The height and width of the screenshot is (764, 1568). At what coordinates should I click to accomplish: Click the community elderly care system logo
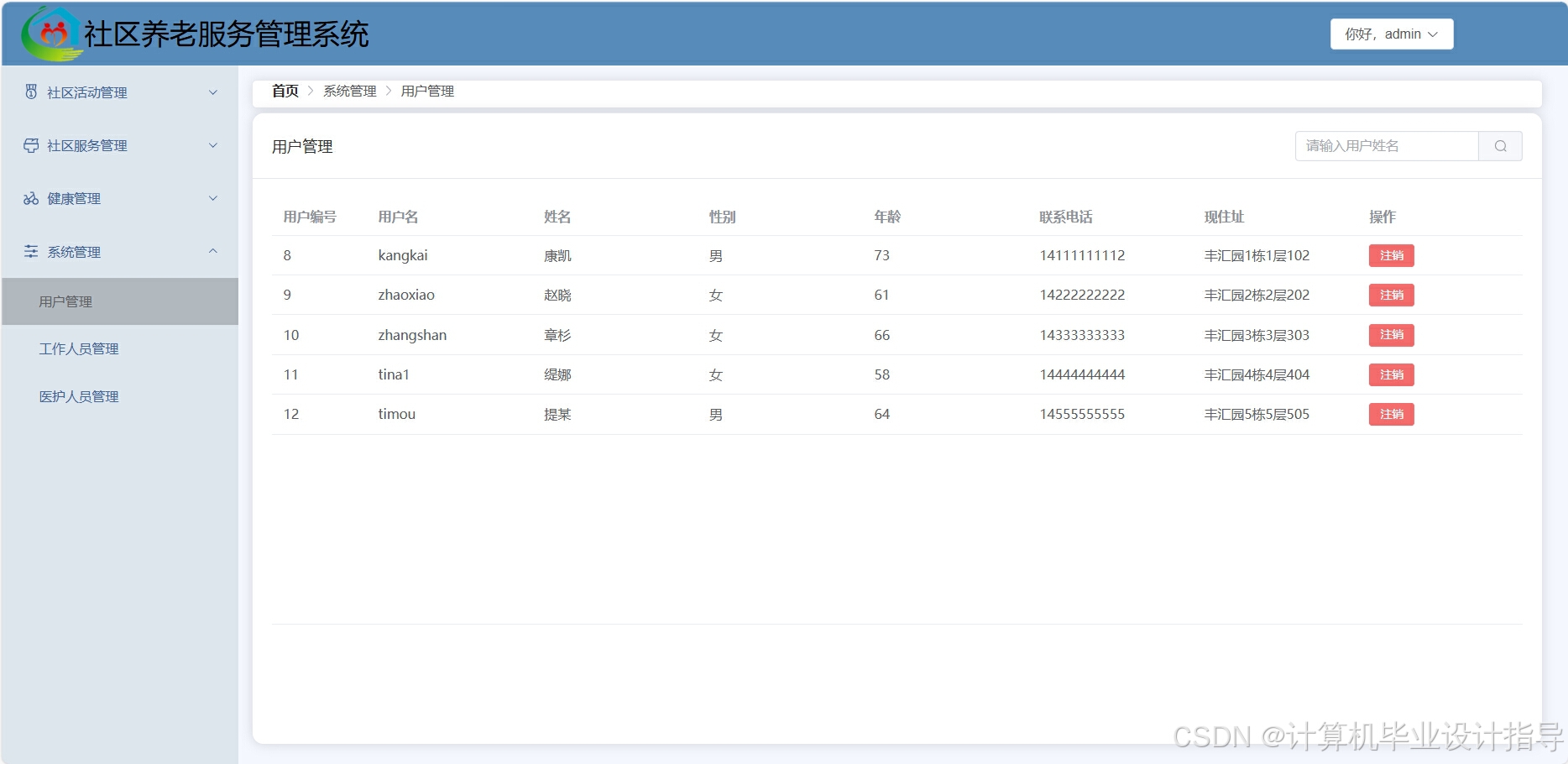tap(52, 34)
